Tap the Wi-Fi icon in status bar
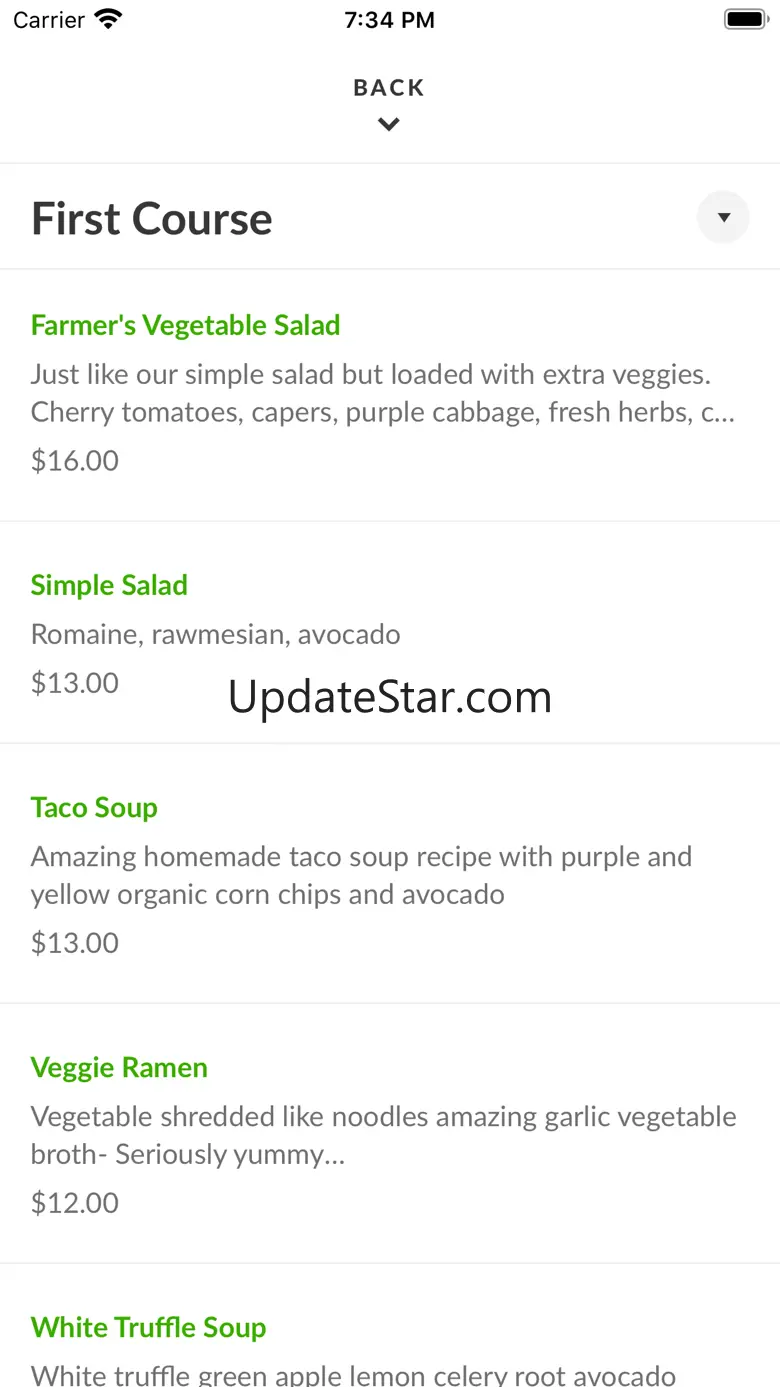 [107, 19]
